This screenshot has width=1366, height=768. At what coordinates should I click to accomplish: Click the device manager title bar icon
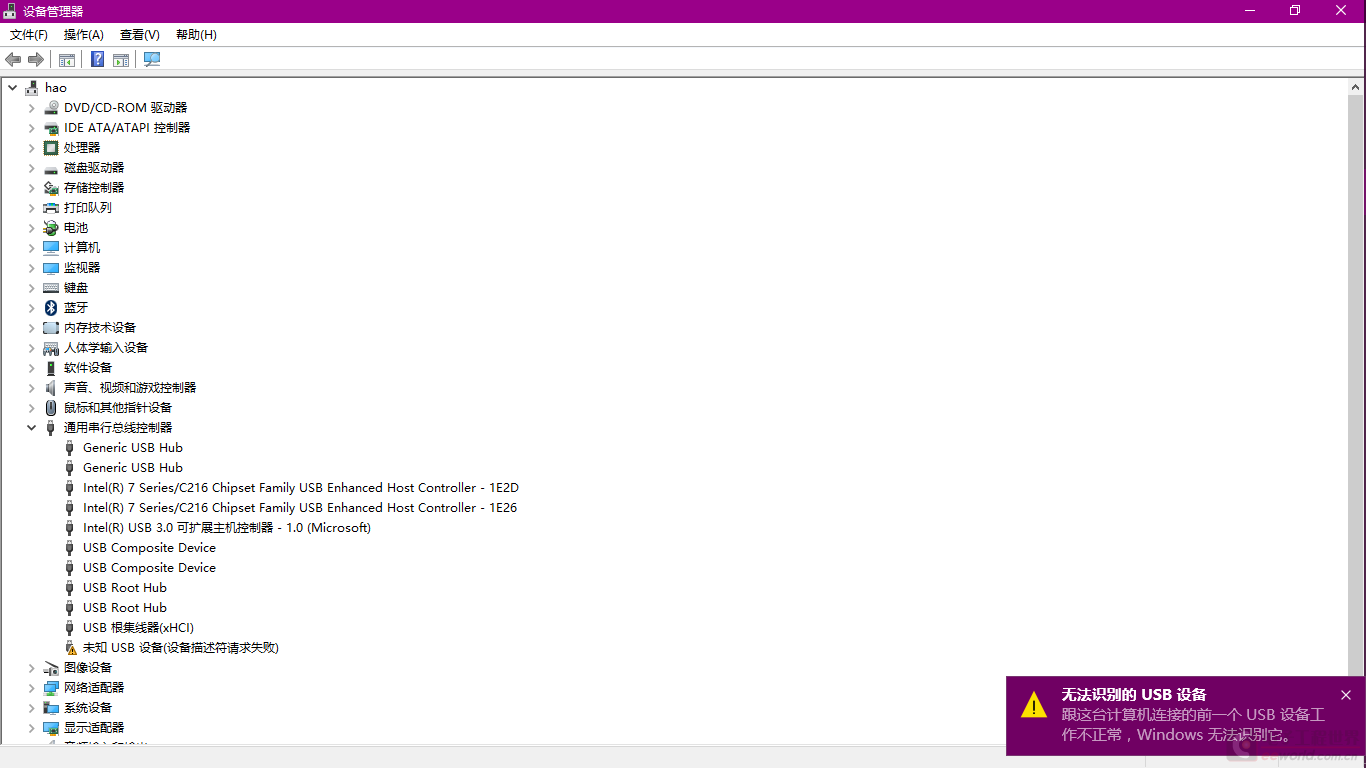click(x=10, y=11)
